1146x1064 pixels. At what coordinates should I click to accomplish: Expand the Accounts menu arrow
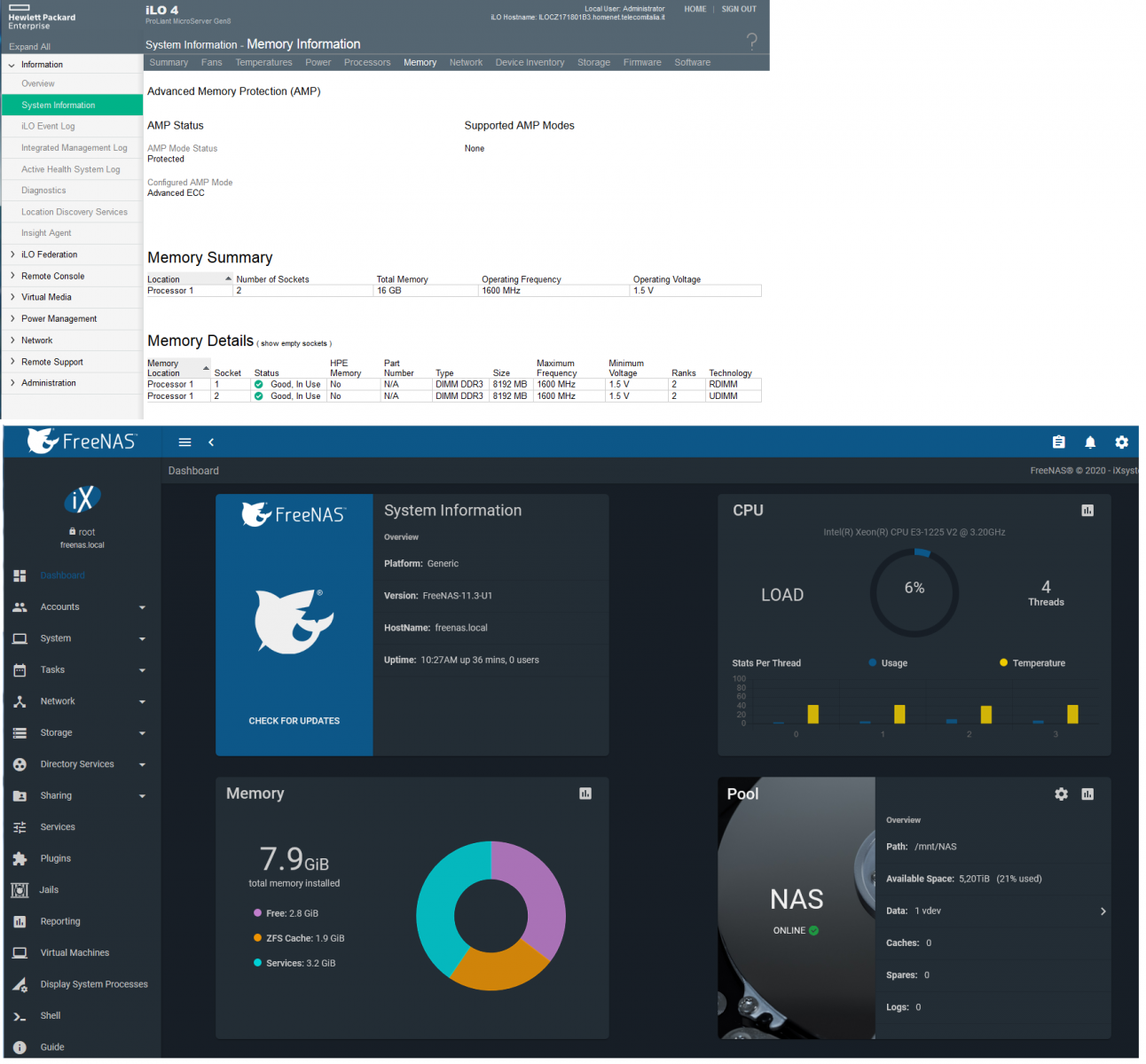coord(142,607)
